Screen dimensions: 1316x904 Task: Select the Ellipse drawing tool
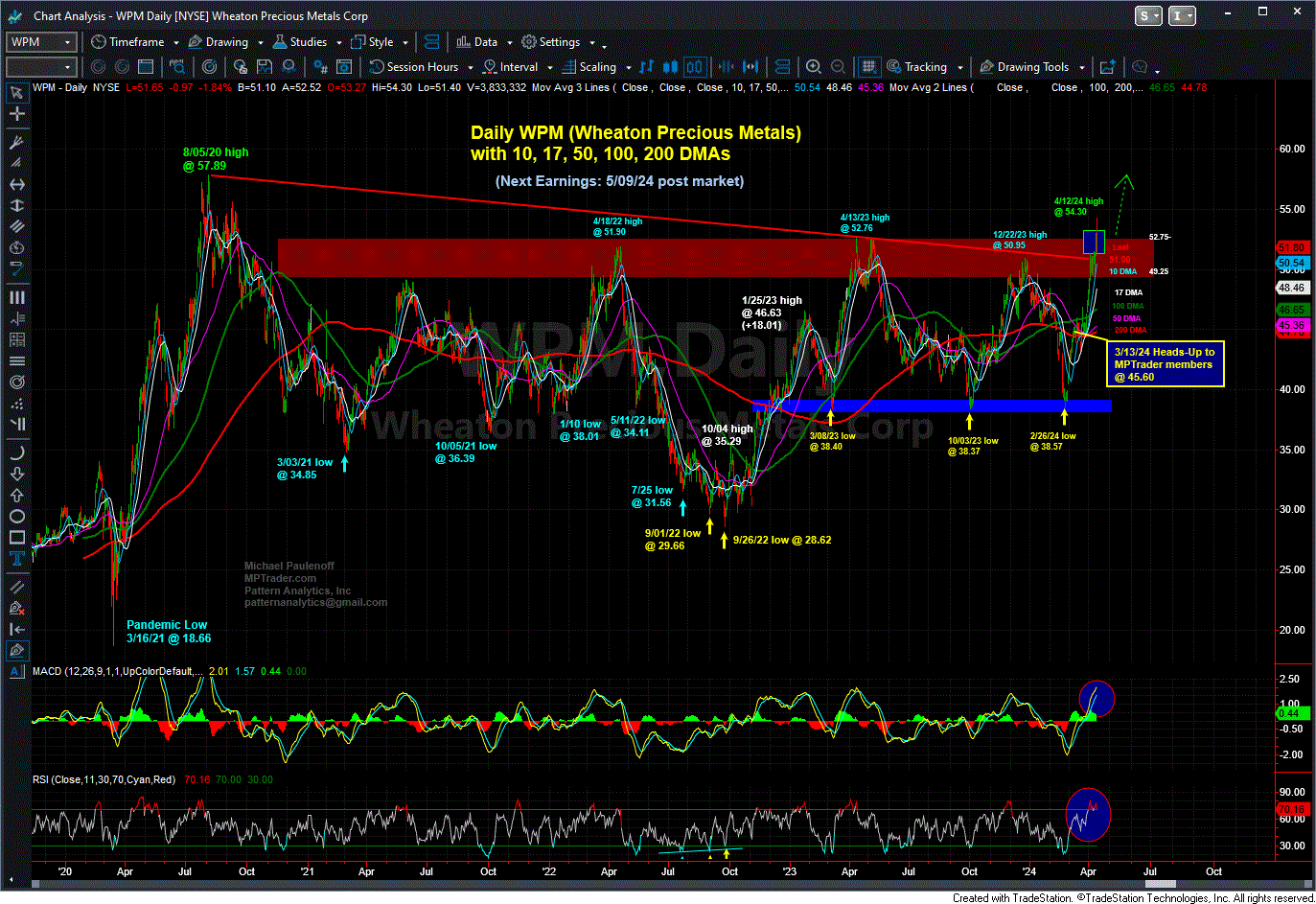coord(16,516)
